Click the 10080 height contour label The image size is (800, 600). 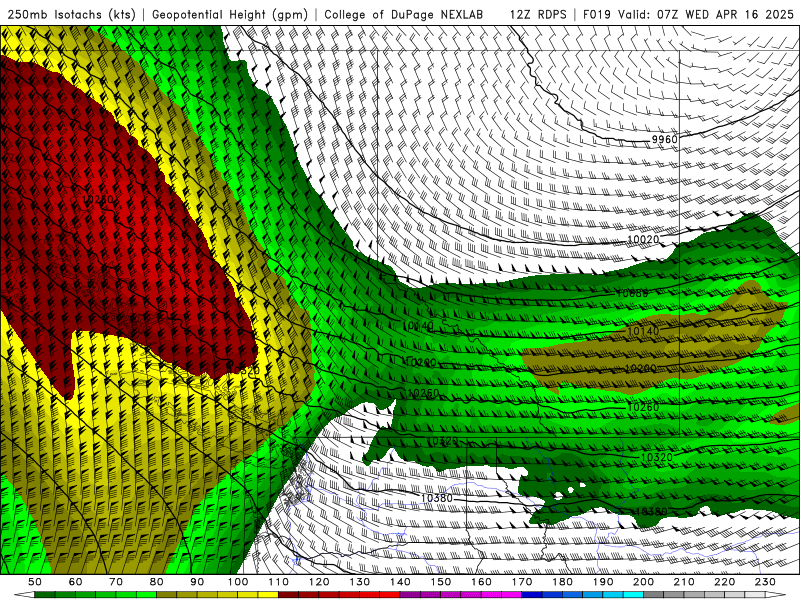(x=632, y=293)
